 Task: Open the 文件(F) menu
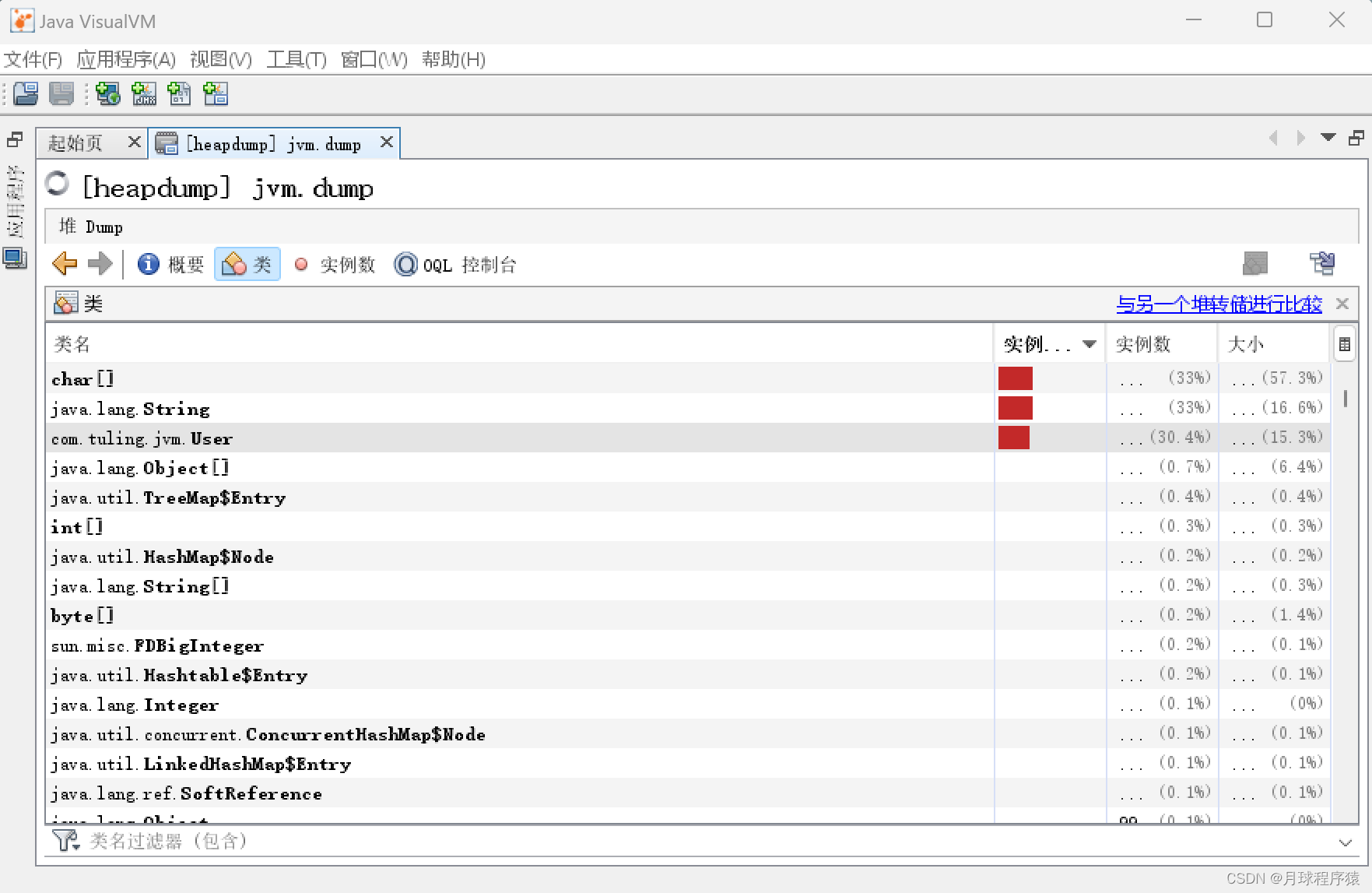[x=33, y=59]
